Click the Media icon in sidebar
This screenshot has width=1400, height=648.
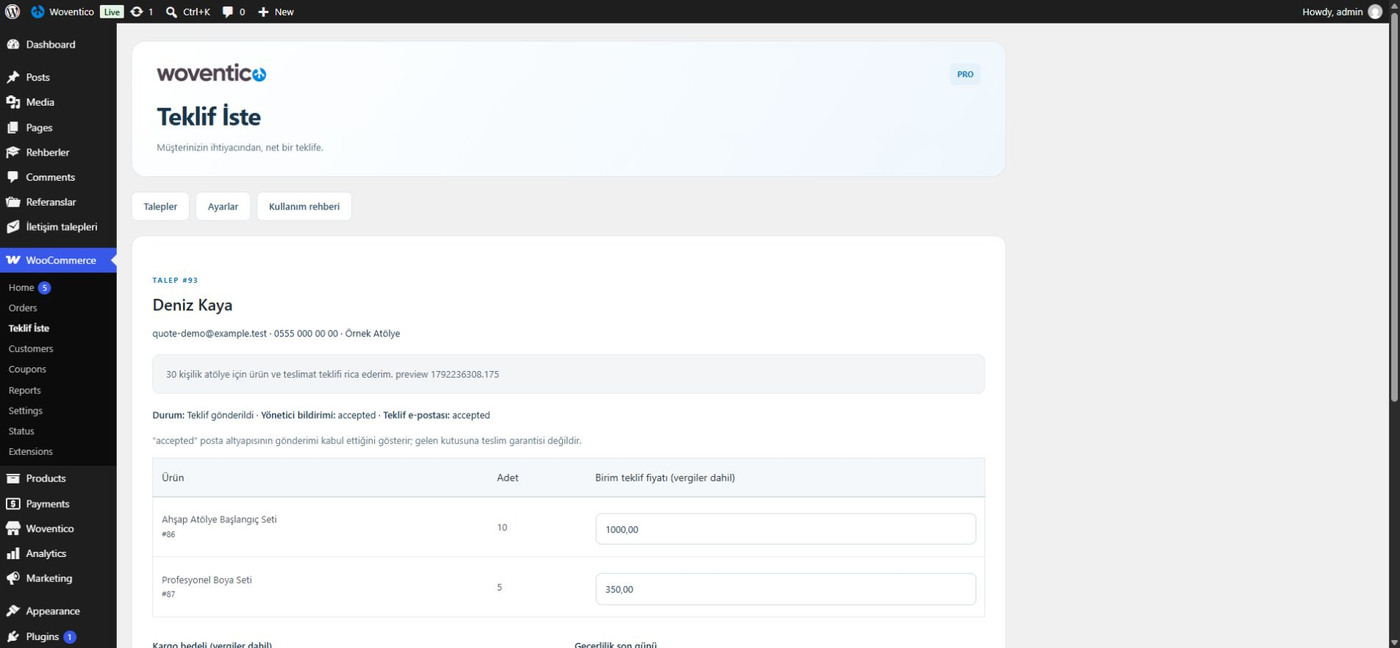pos(13,102)
